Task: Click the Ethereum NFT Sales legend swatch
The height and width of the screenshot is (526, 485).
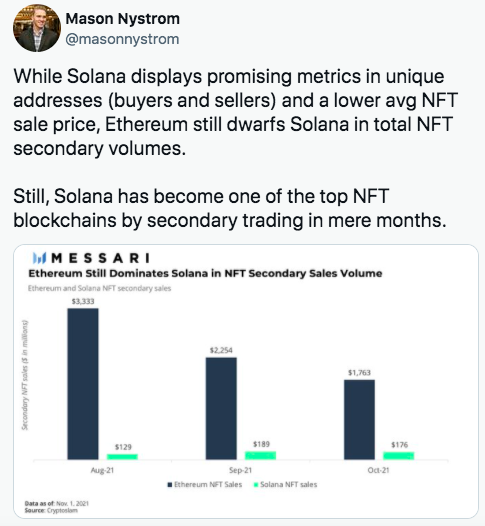Action: [170, 485]
